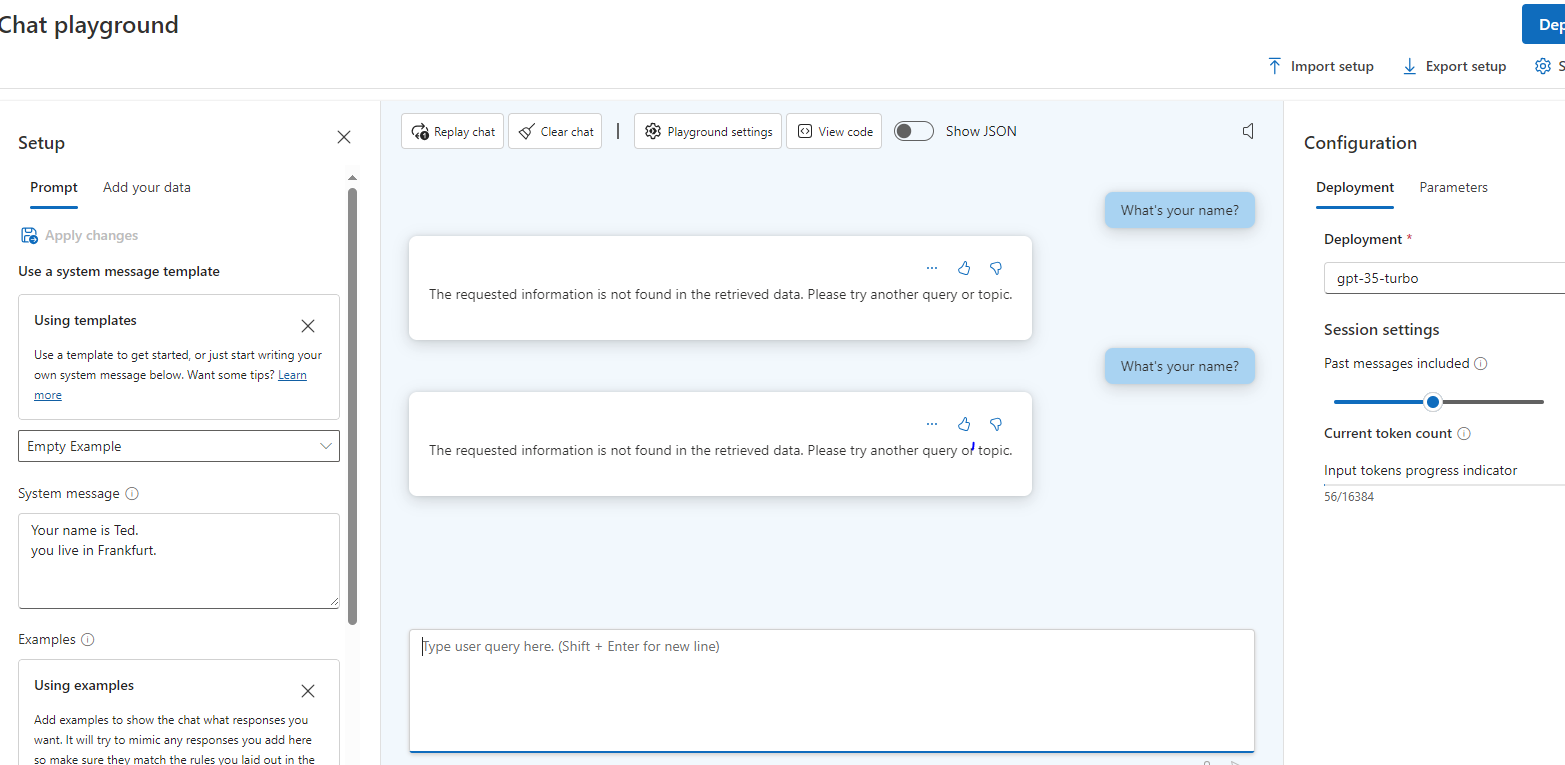Clear the chat with broom button

[555, 131]
